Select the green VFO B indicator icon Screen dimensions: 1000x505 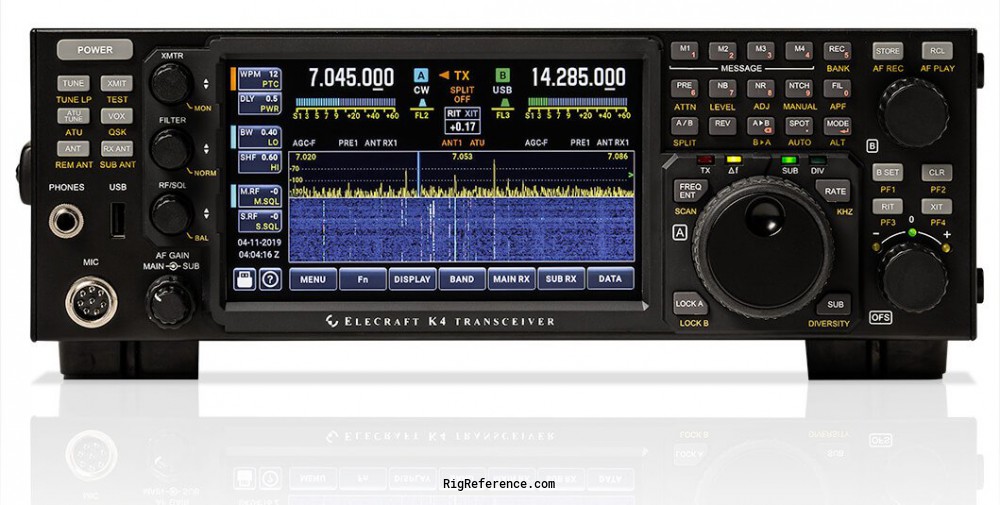click(x=503, y=76)
